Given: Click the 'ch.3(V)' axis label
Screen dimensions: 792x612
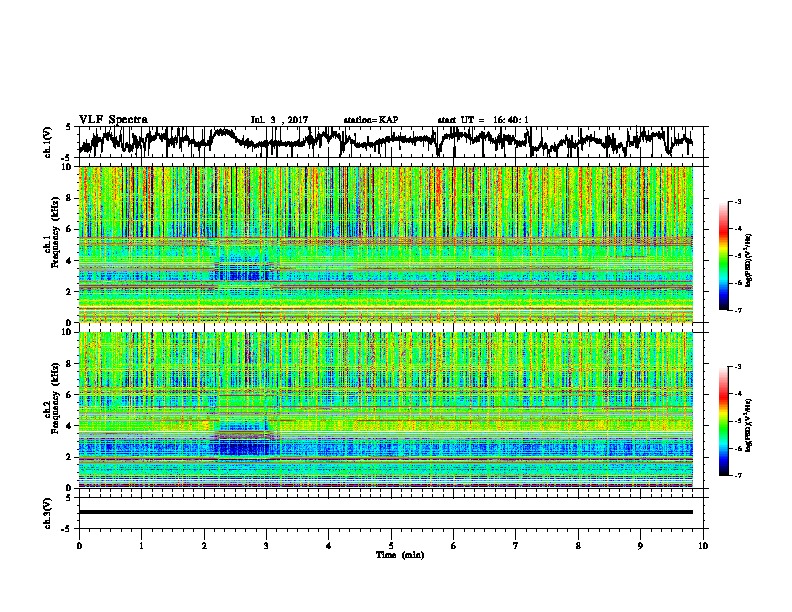Looking at the screenshot, I should (47, 513).
